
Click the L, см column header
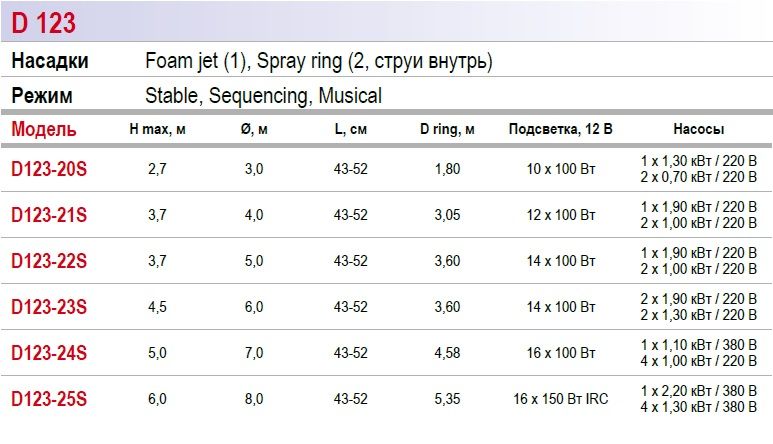point(351,130)
